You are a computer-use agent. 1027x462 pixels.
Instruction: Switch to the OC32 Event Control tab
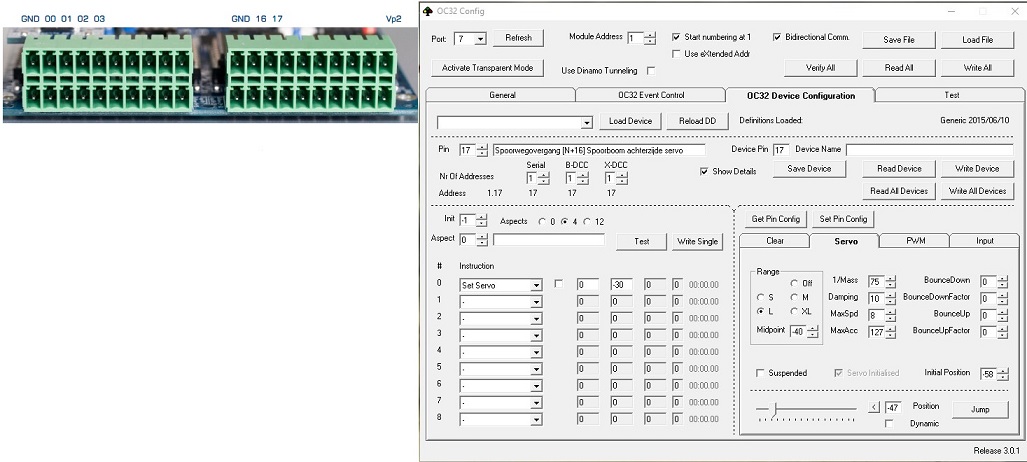[650, 95]
